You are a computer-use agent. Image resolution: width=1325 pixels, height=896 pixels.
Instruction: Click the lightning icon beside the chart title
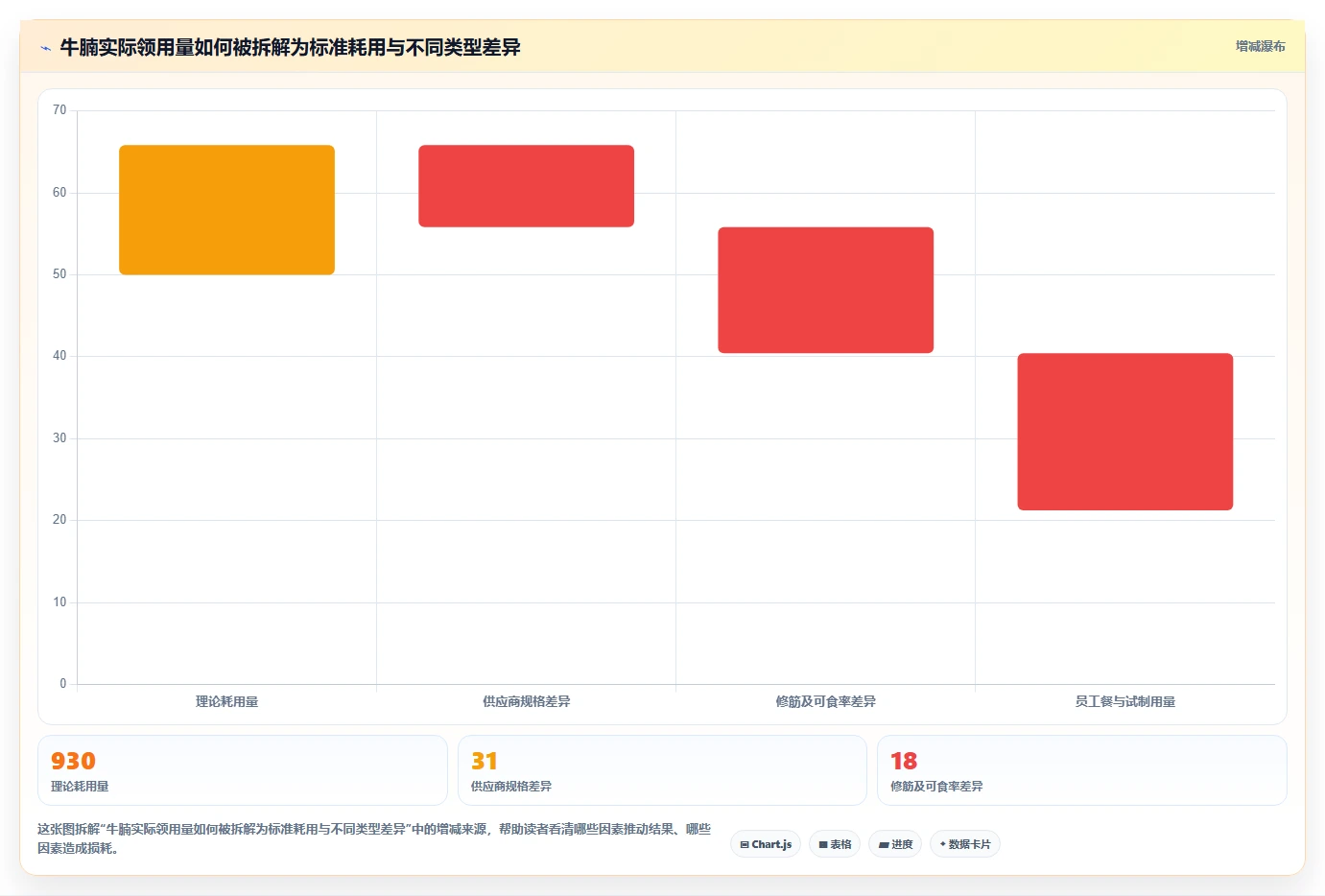45,48
